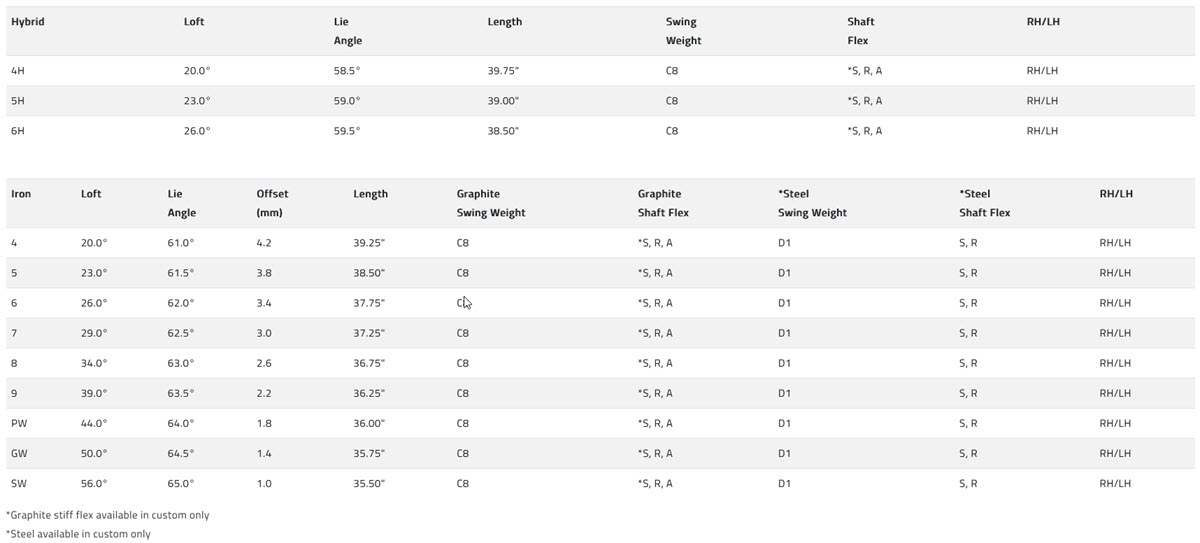Click the Offset (mm) column header
The width and height of the screenshot is (1200, 543).
pyautogui.click(x=272, y=203)
